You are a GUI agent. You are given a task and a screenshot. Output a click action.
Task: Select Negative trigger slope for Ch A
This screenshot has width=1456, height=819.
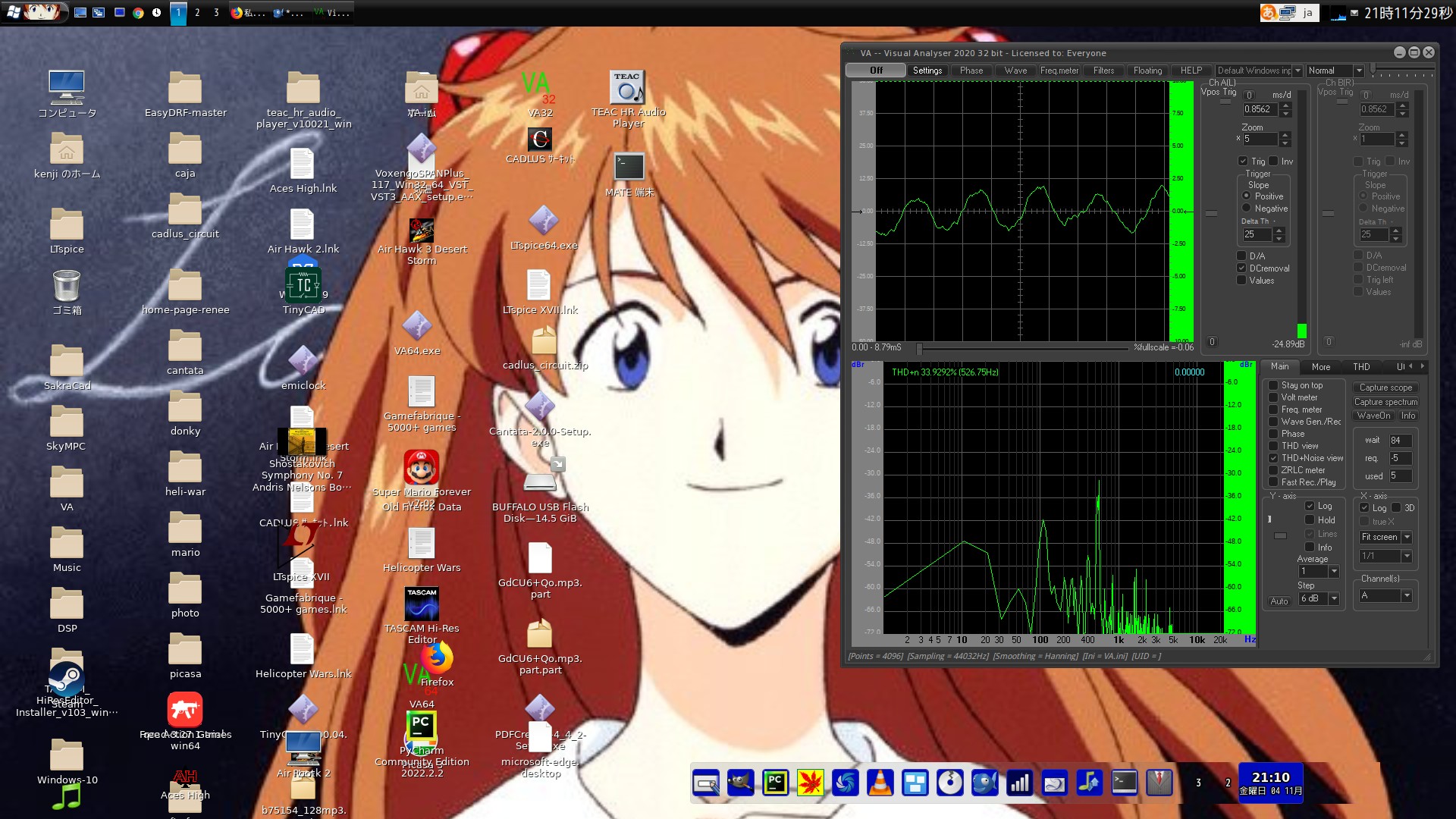pos(1247,209)
